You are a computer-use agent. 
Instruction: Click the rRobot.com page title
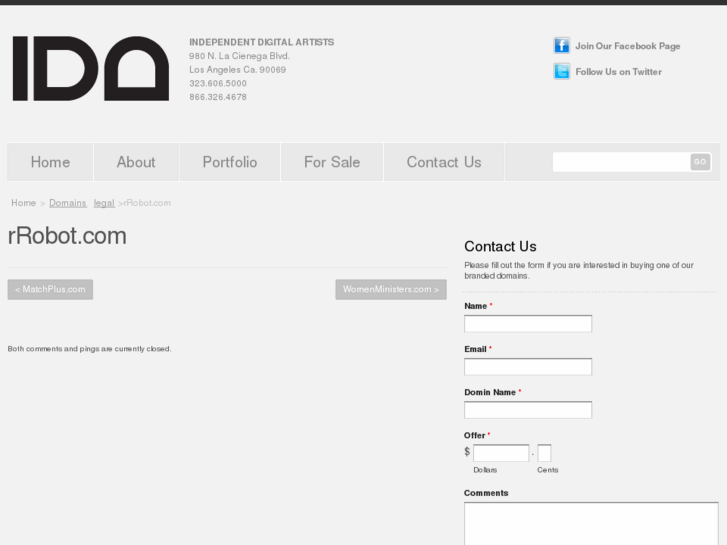(x=67, y=236)
